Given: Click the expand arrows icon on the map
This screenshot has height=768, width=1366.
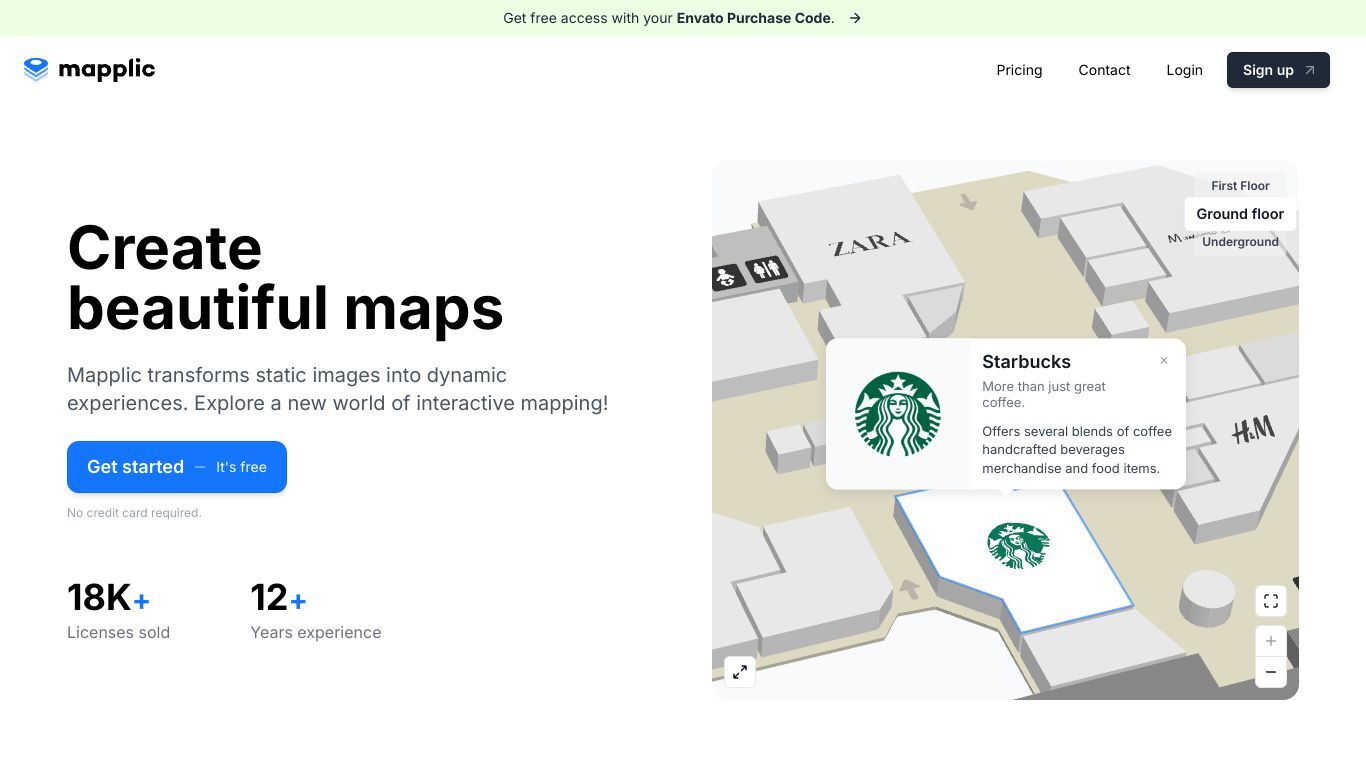Looking at the screenshot, I should click(740, 672).
